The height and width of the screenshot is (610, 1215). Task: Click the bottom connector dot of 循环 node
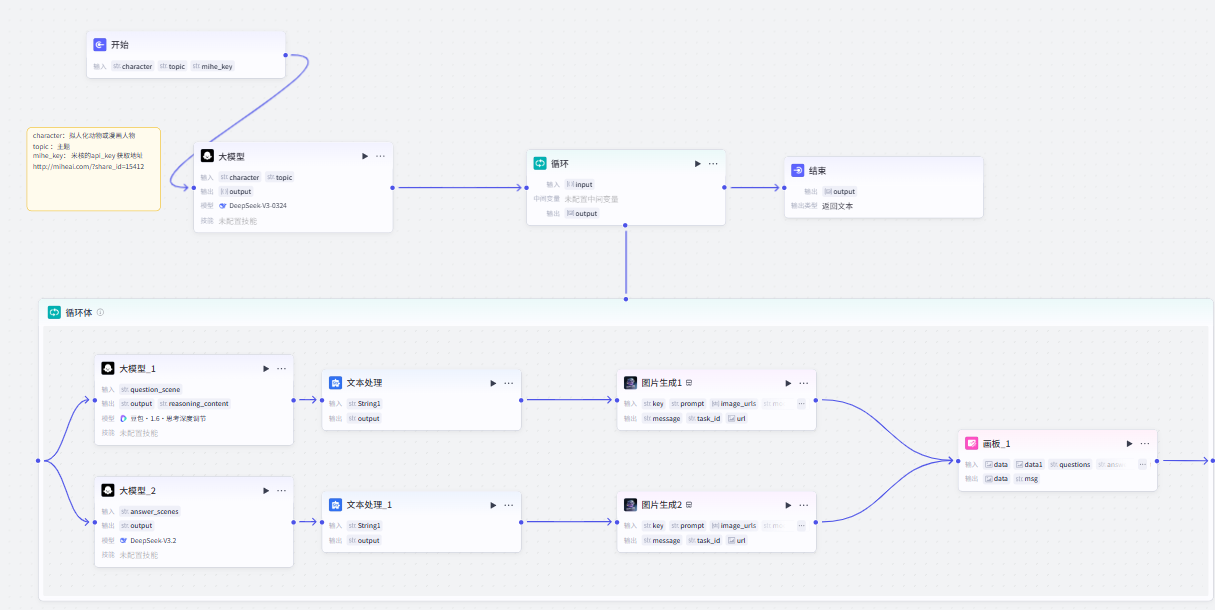(x=626, y=227)
